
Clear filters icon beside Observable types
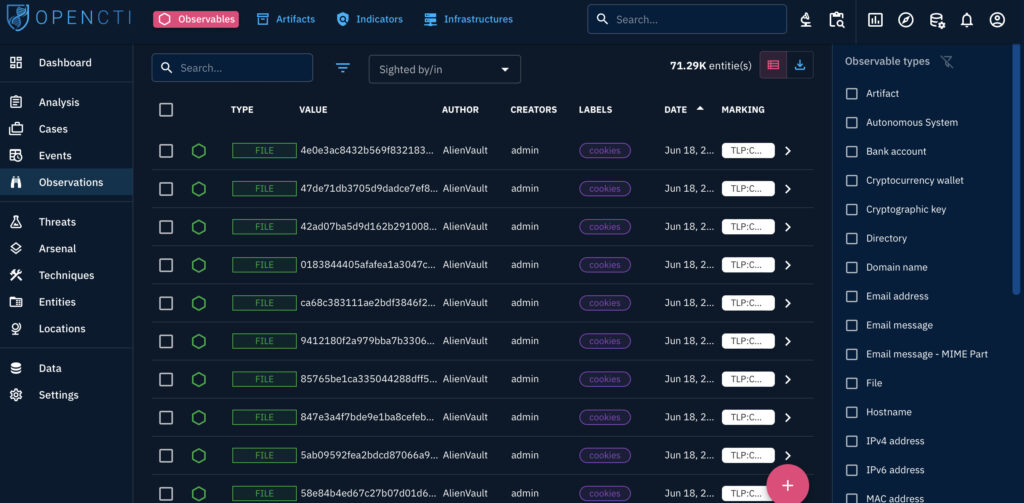[x=947, y=62]
